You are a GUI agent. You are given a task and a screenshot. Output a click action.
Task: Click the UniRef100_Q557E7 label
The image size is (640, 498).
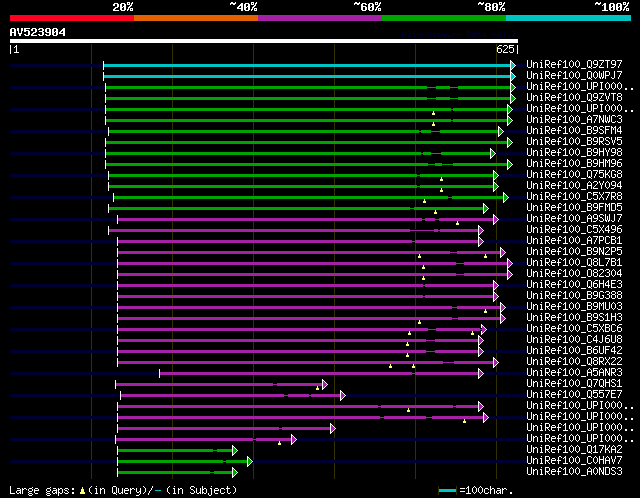(x=574, y=395)
